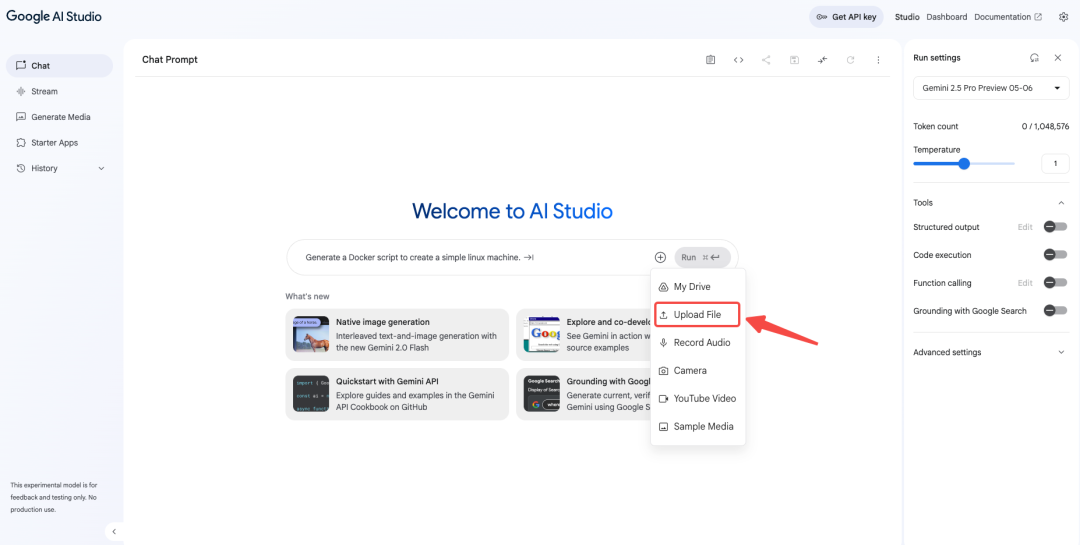Click the YouTube Video camcorder icon
Screen dimensions: 1080x545
(663, 399)
